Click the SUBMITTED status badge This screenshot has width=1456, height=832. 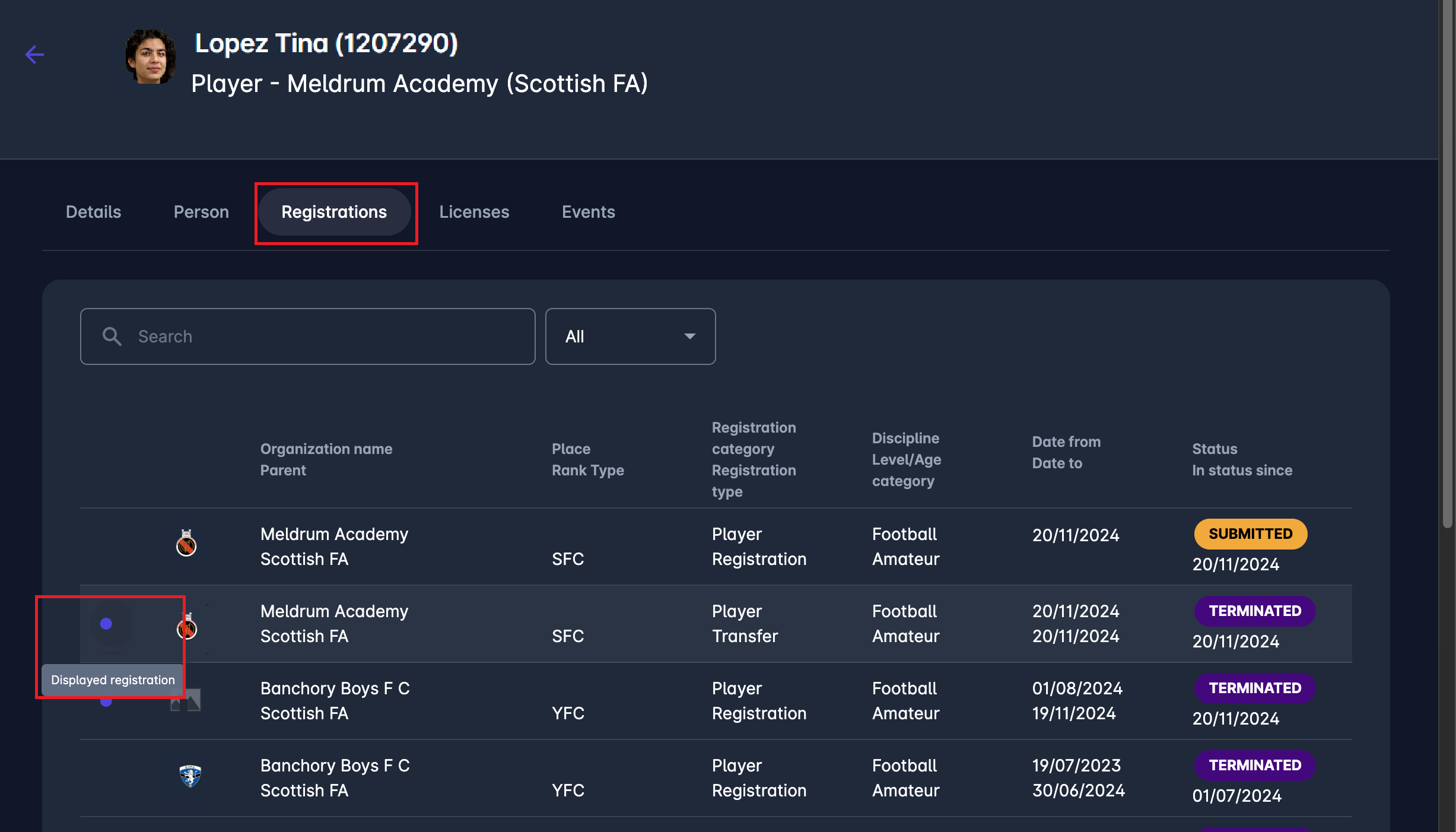pos(1250,534)
